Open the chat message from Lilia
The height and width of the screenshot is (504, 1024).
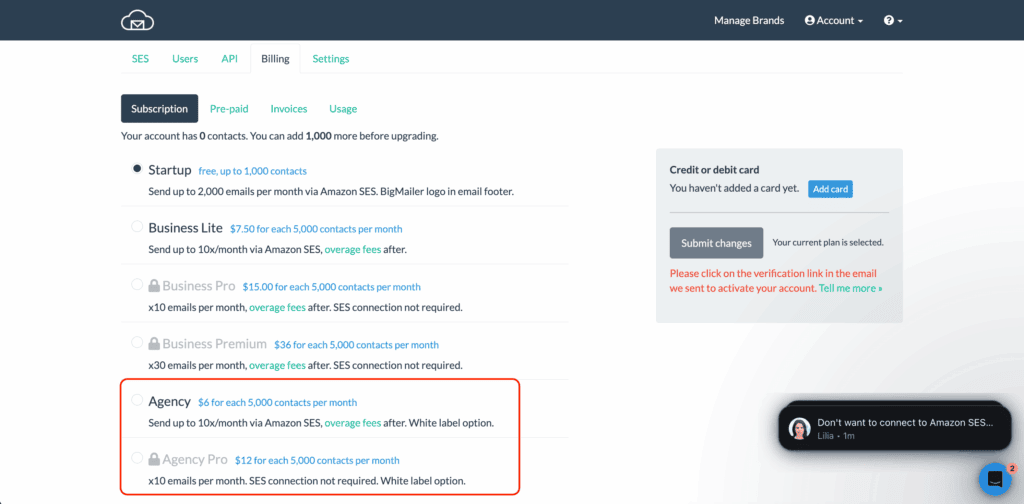point(895,428)
